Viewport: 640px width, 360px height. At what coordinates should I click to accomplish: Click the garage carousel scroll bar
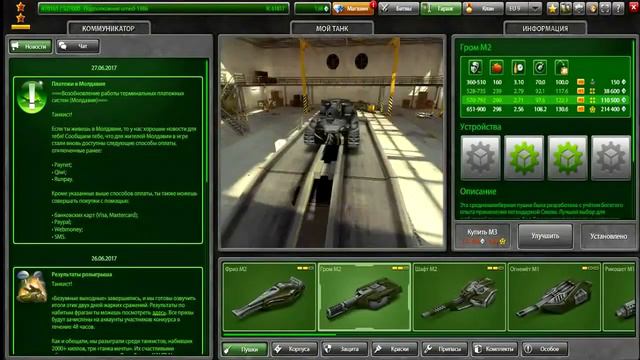point(280,335)
